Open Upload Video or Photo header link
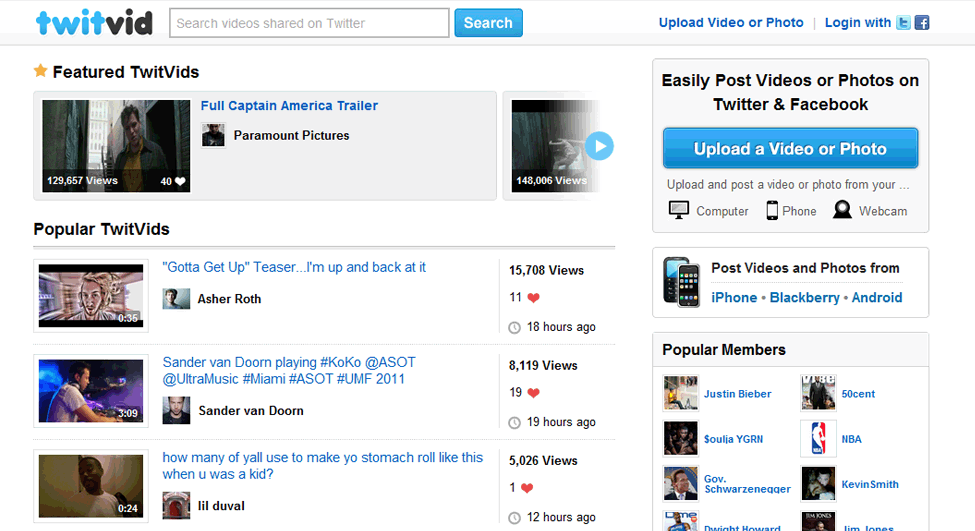975x531 pixels. (731, 22)
